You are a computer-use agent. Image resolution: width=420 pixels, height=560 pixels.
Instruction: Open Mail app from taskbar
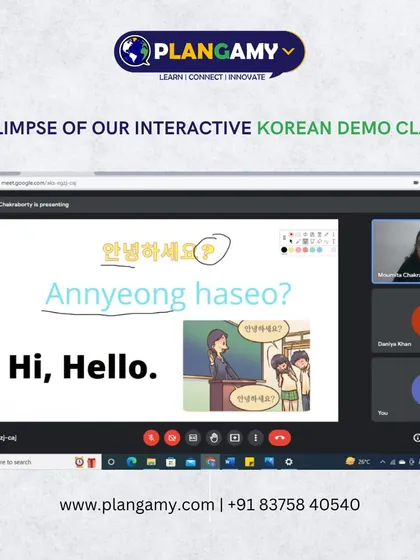click(191, 462)
